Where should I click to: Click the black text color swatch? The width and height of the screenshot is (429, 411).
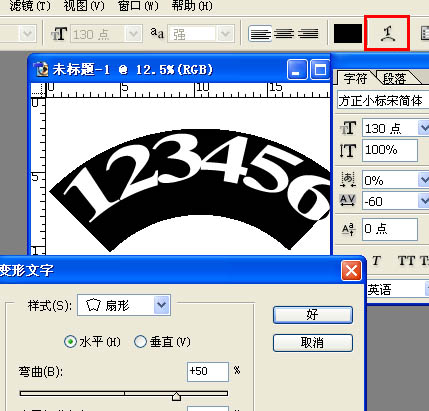point(348,34)
